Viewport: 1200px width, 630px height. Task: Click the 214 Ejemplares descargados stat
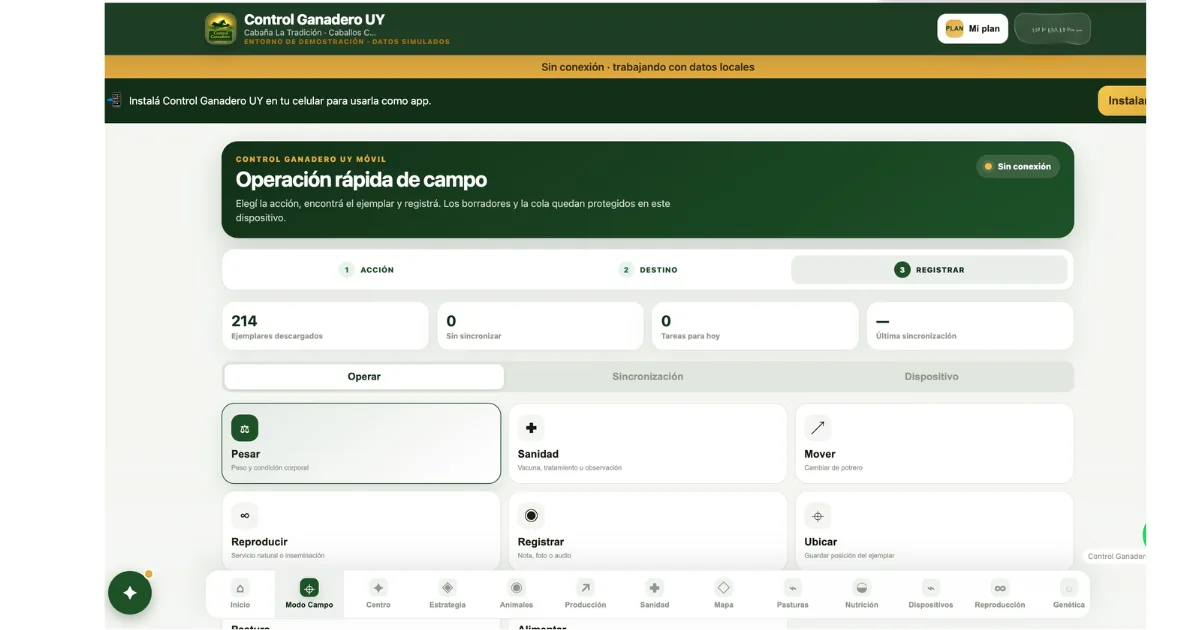(x=325, y=326)
